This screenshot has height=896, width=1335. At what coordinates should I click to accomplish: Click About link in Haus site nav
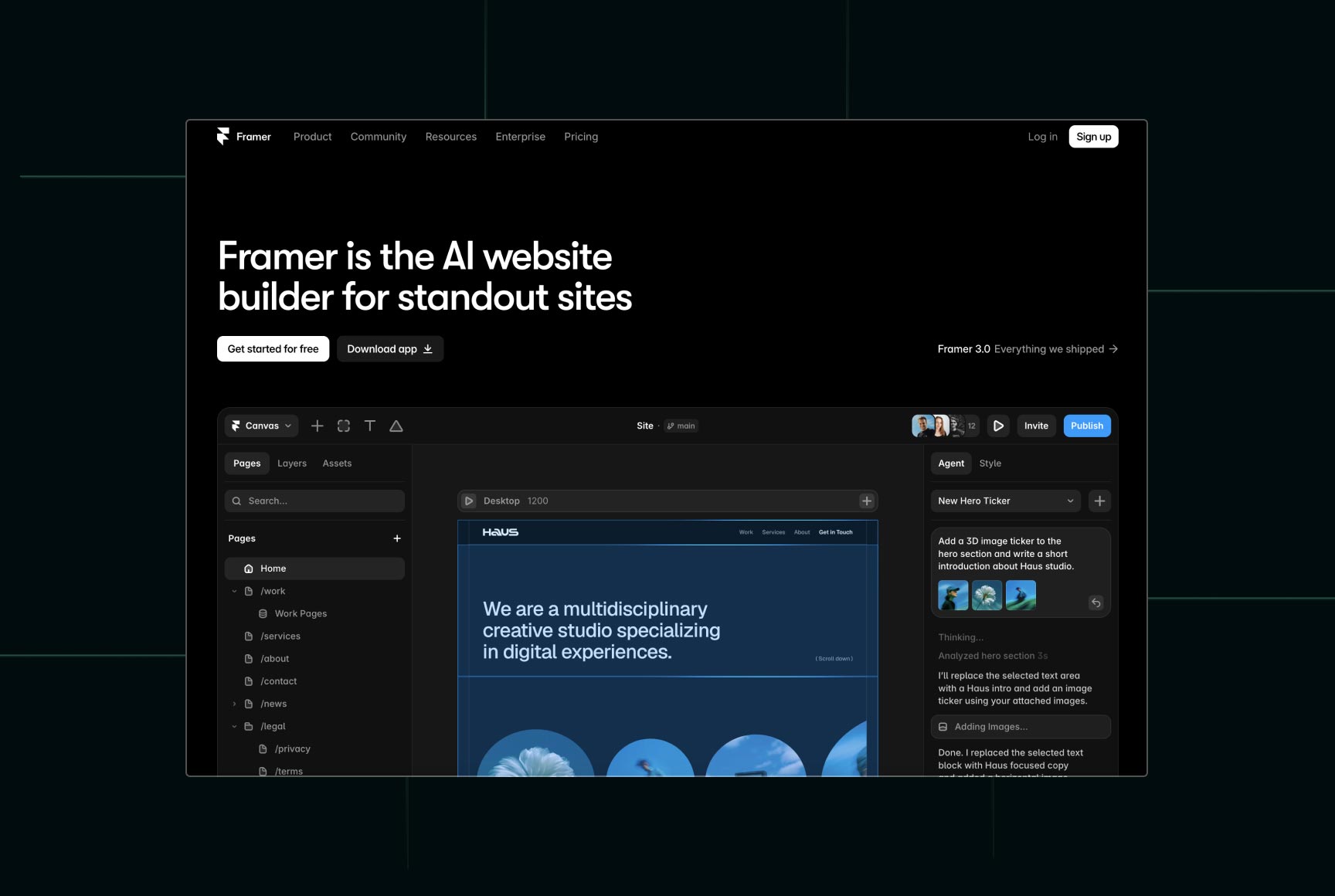[802, 532]
